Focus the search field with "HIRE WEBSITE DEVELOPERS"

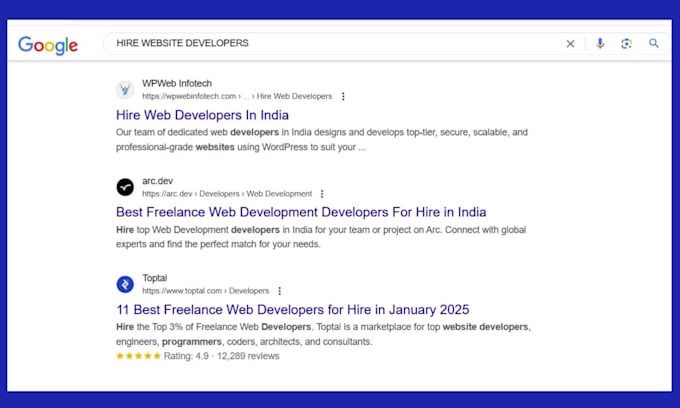330,44
